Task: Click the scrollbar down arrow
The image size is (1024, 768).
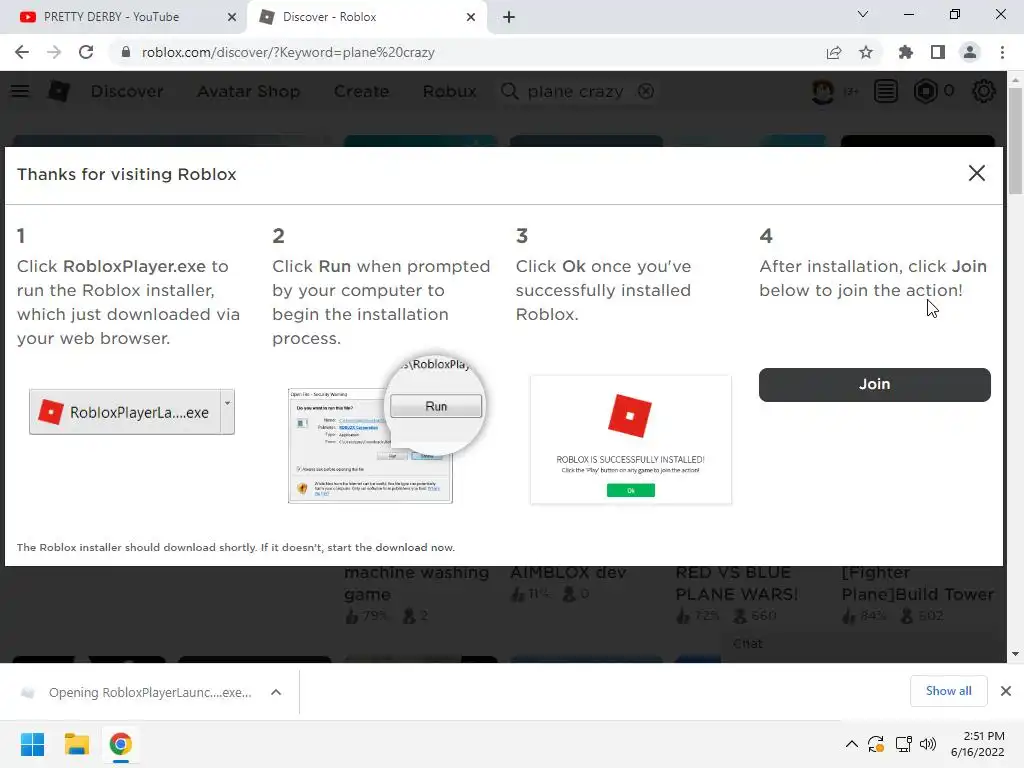Action: click(1015, 654)
